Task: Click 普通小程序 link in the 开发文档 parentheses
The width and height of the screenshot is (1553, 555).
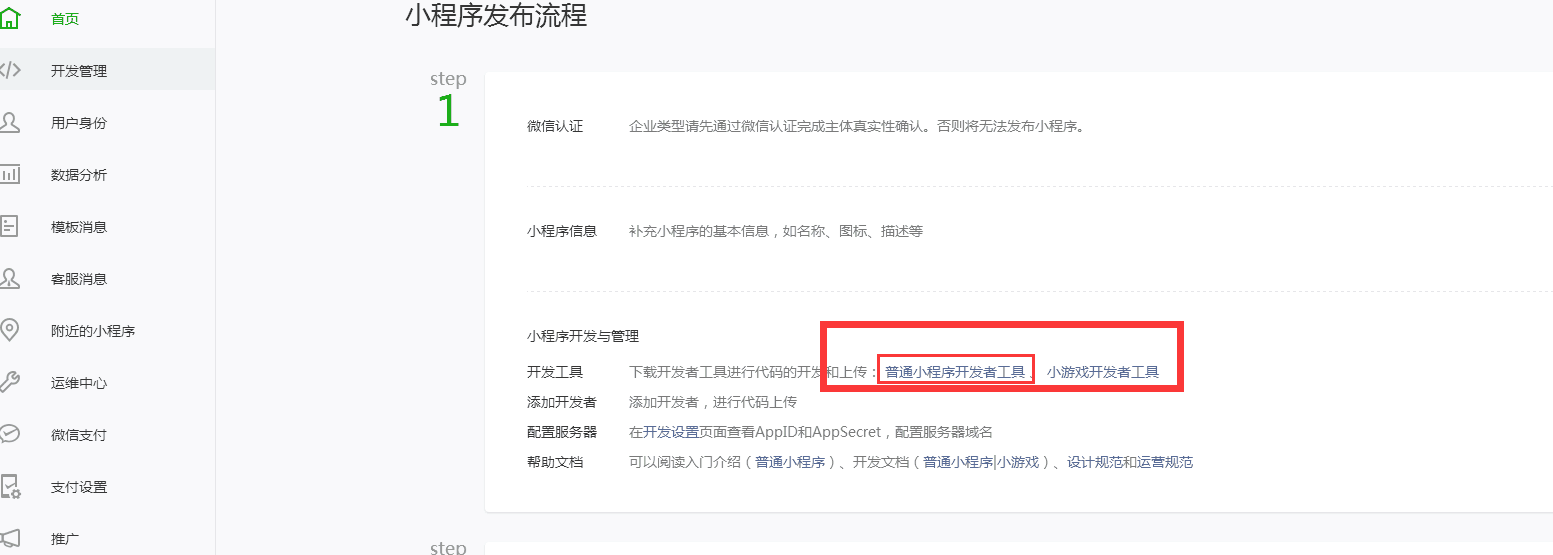Action: point(957,462)
